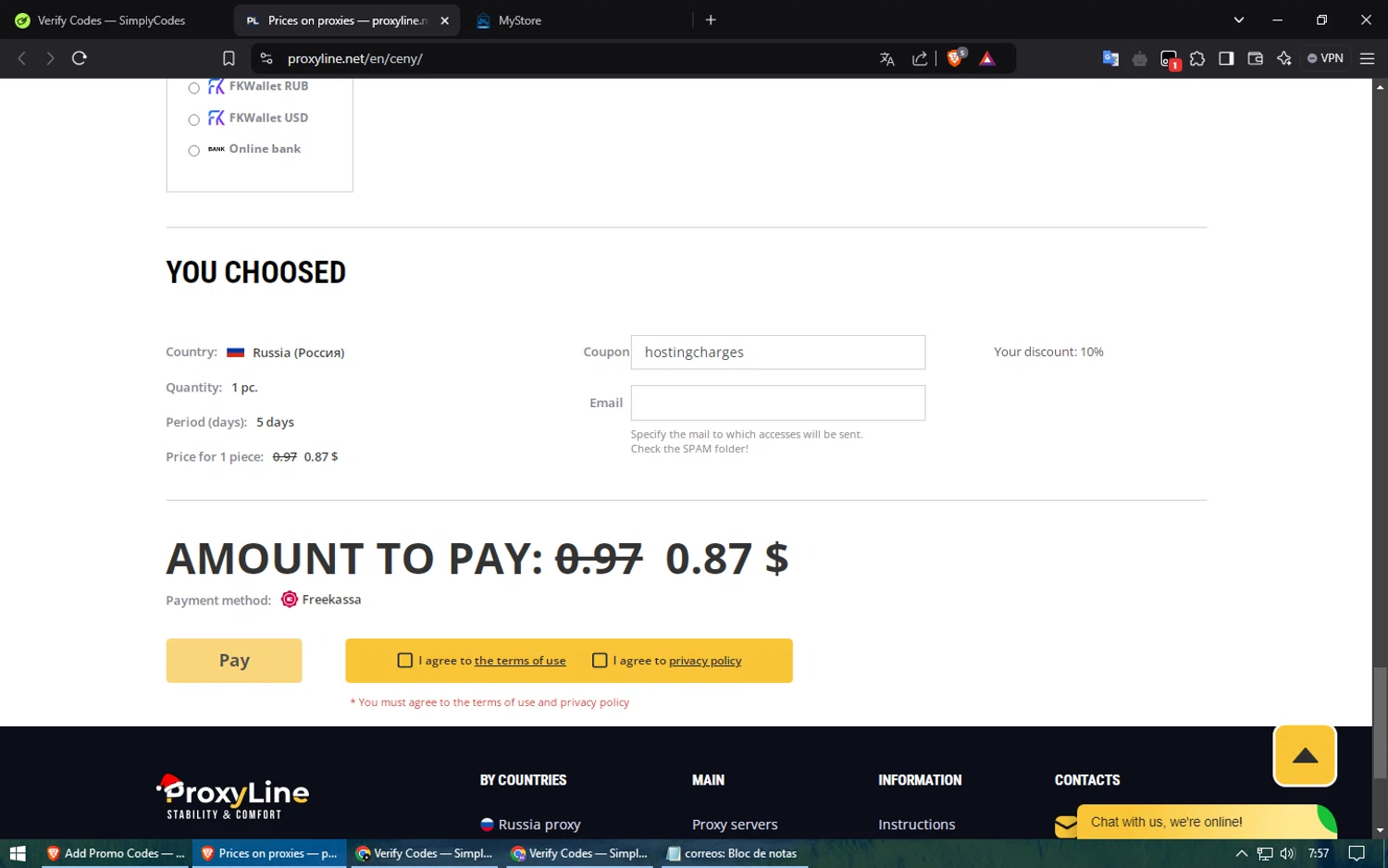Click the 5 days period value
The height and width of the screenshot is (868, 1388).
(275, 422)
